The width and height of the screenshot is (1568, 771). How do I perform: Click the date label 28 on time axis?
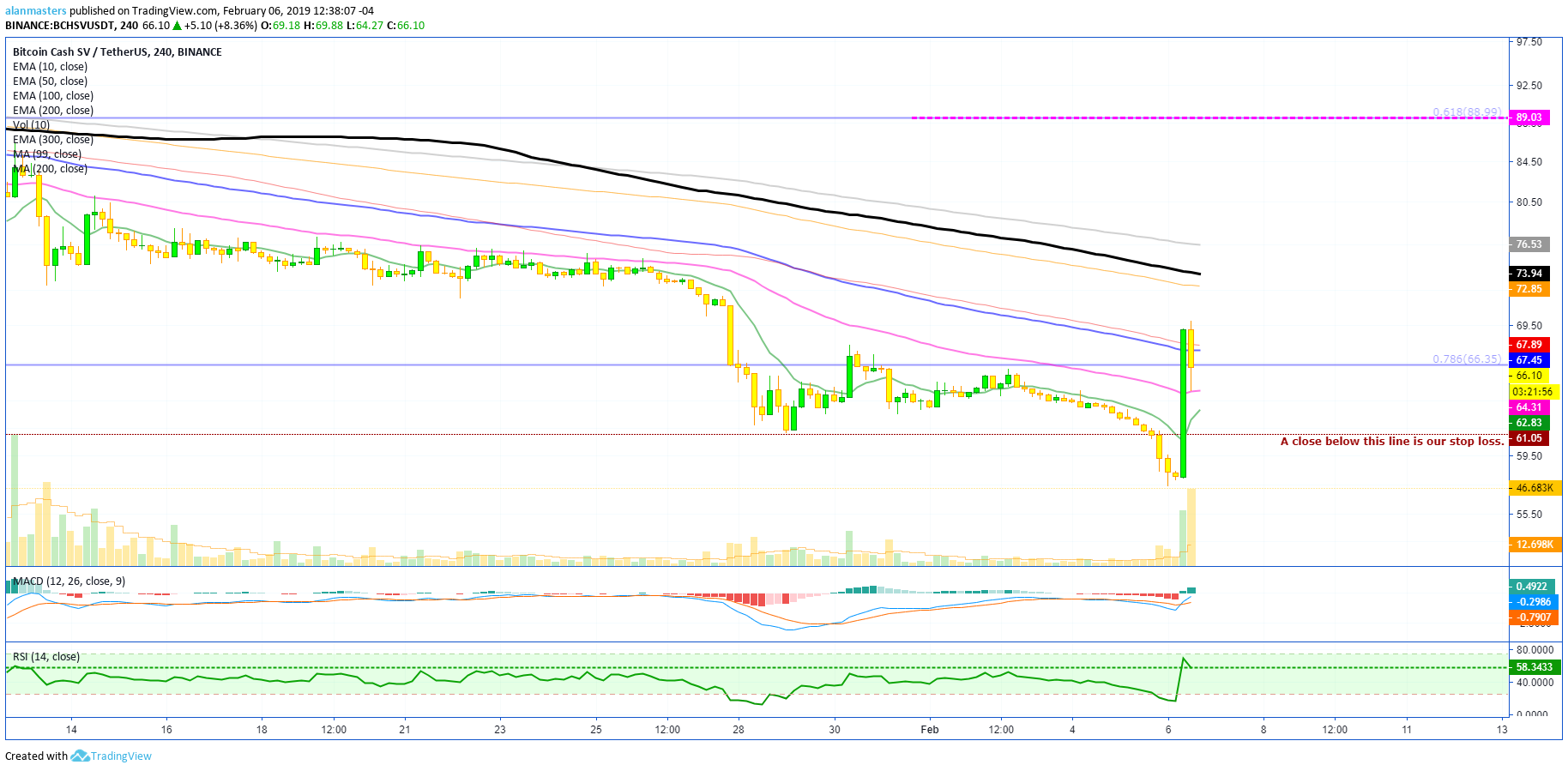tap(739, 730)
